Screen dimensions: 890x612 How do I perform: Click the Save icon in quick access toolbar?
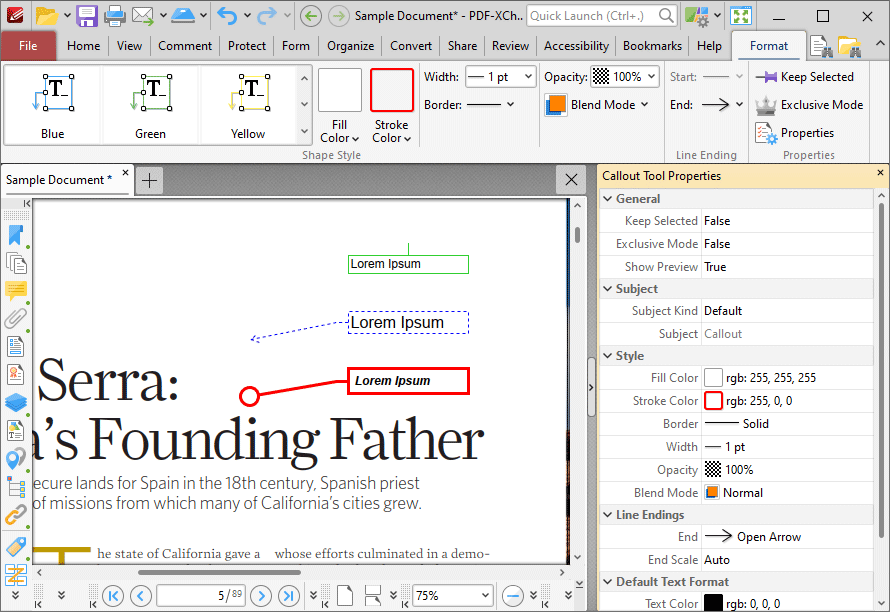coord(87,15)
